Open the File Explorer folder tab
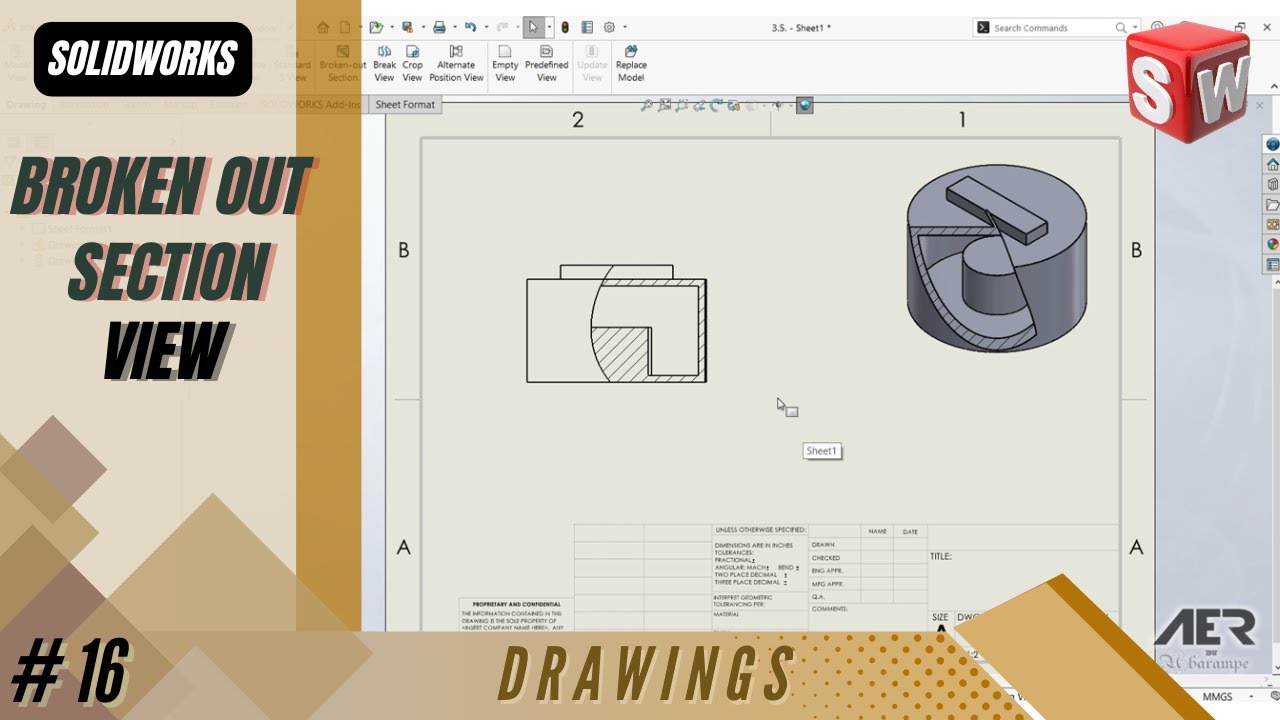Image resolution: width=1280 pixels, height=720 pixels. pos(1272,204)
